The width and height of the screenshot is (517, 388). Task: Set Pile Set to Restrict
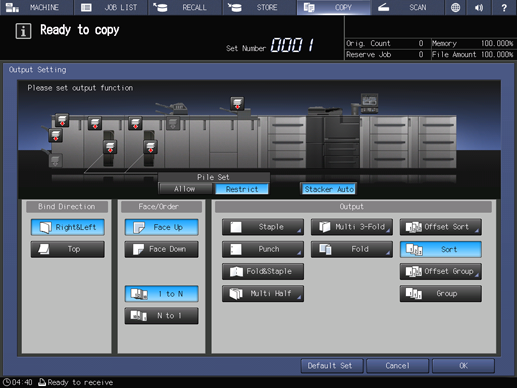242,189
